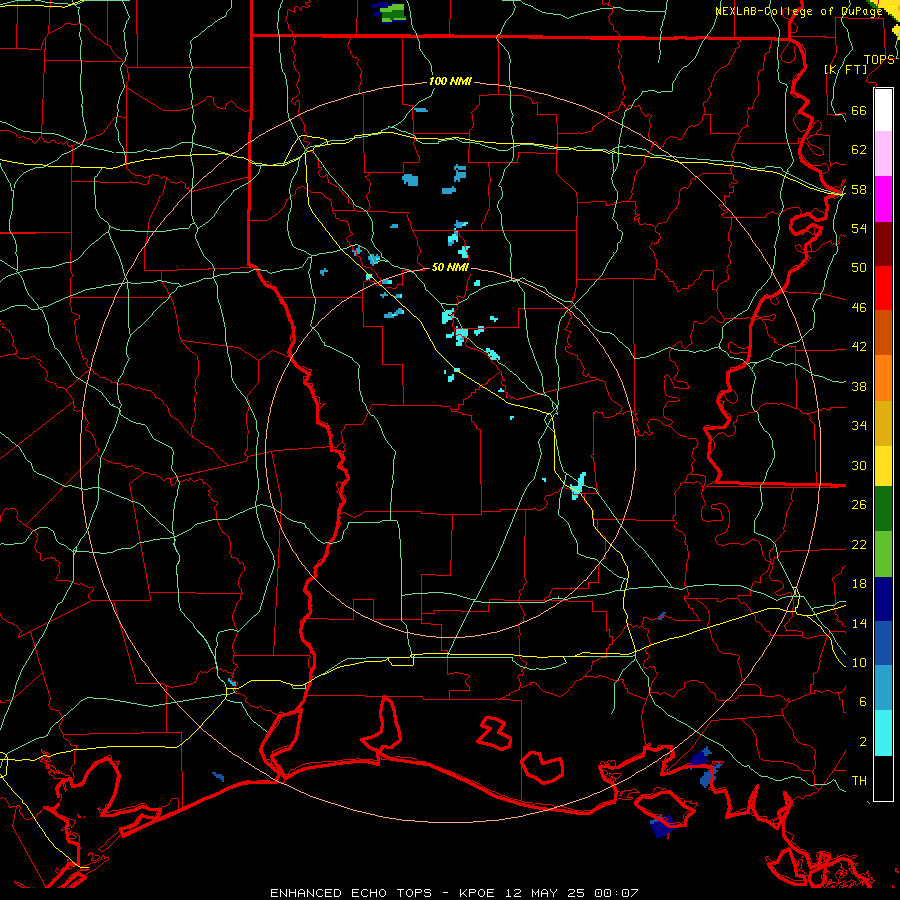Click the legend value "34"
This screenshot has width=900, height=900.
(x=859, y=426)
